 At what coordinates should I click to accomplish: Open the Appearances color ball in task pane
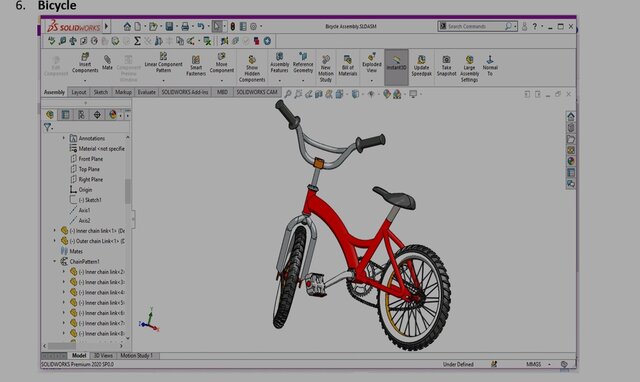click(571, 161)
